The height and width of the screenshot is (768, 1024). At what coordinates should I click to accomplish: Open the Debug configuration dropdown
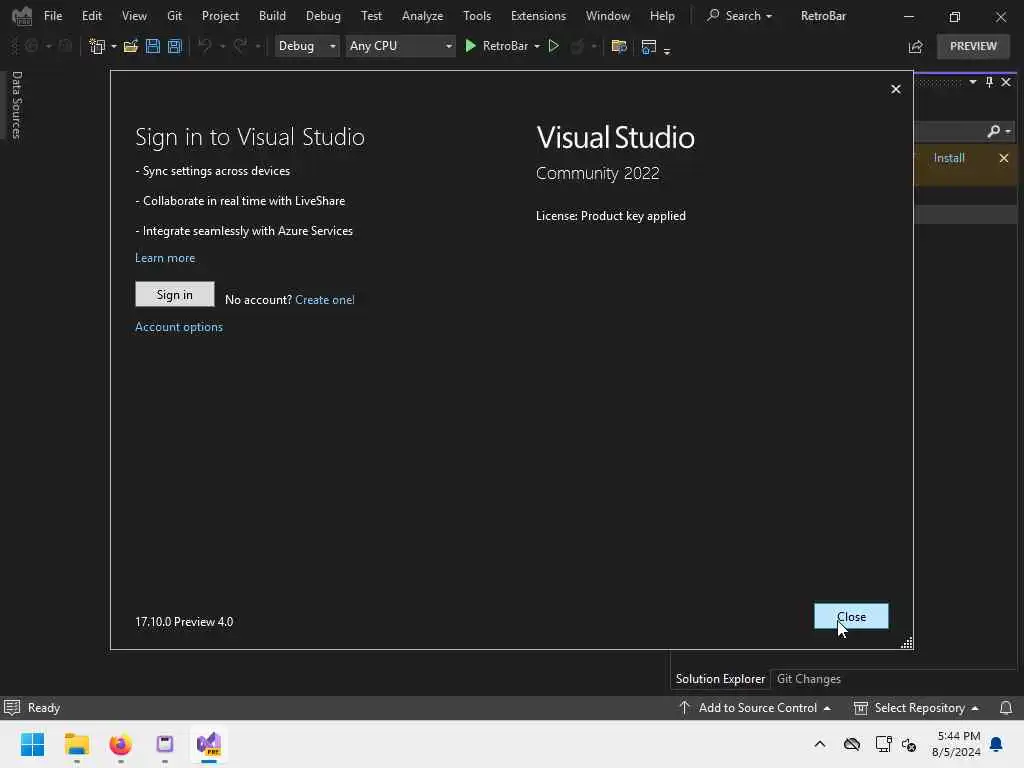pyautogui.click(x=307, y=46)
